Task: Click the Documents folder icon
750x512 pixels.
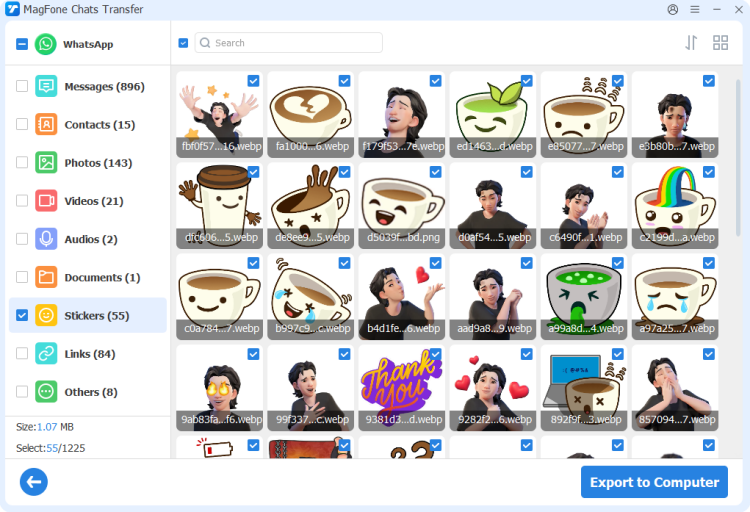Action: point(46,277)
